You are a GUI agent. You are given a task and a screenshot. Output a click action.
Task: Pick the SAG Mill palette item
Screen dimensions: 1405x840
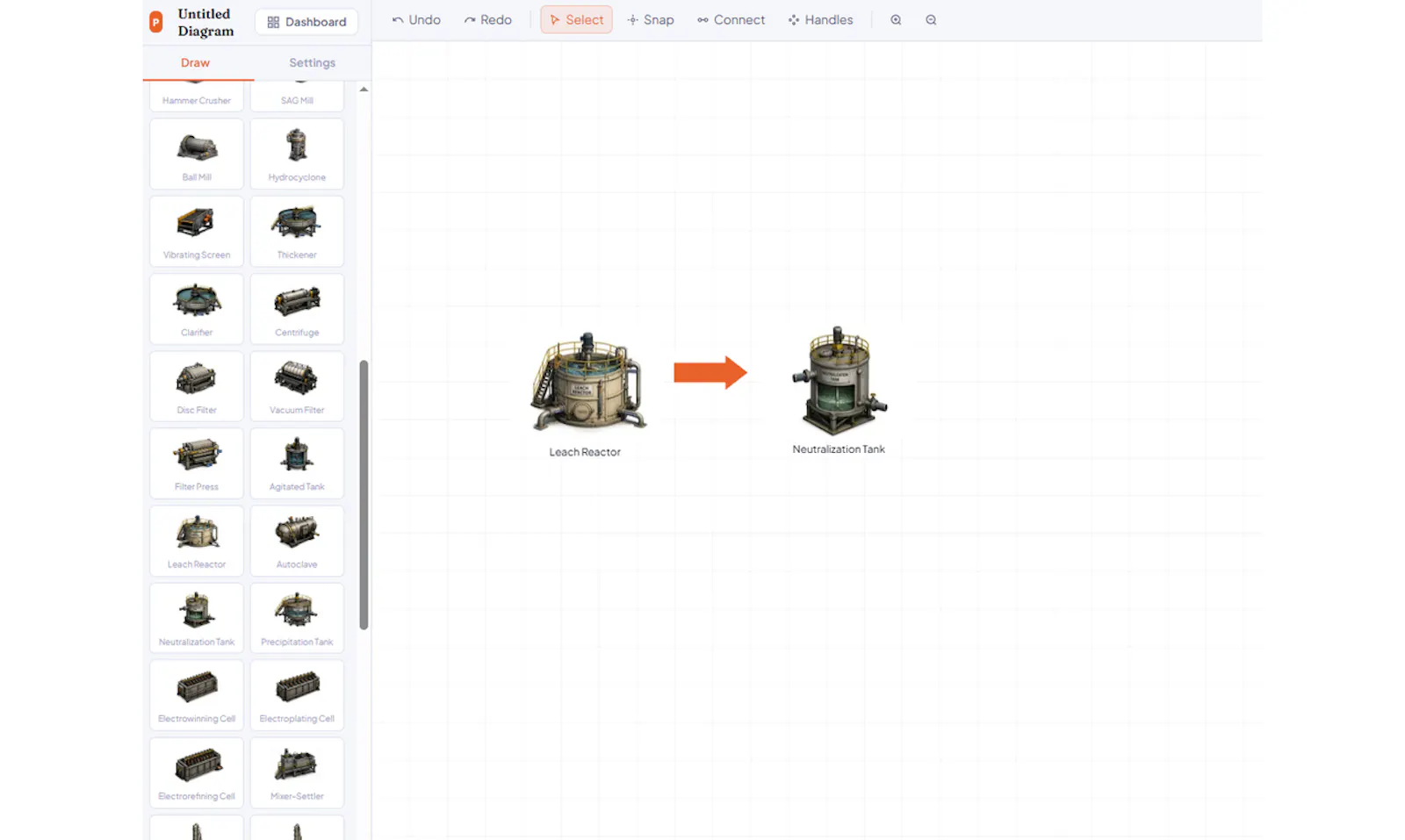(297, 96)
